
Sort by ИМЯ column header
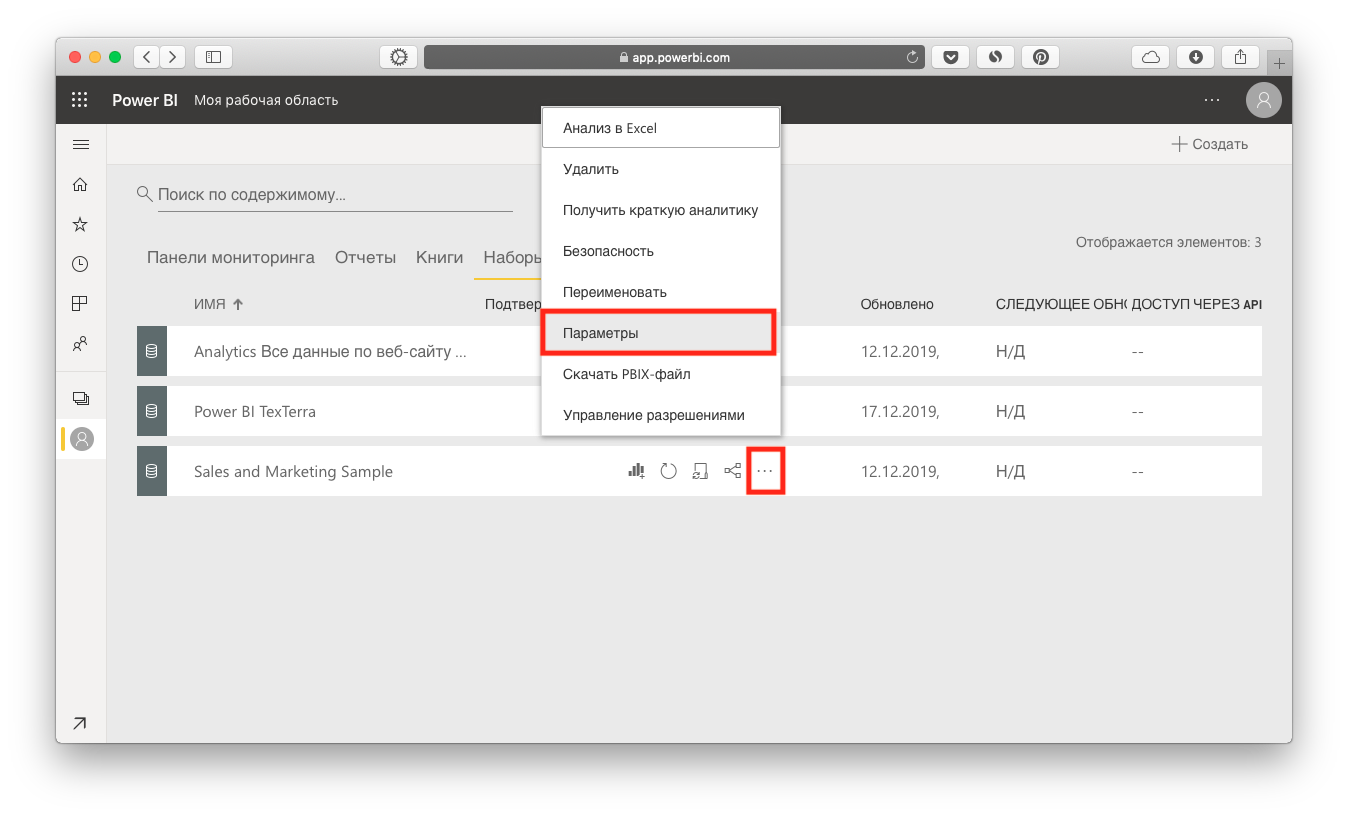click(219, 304)
